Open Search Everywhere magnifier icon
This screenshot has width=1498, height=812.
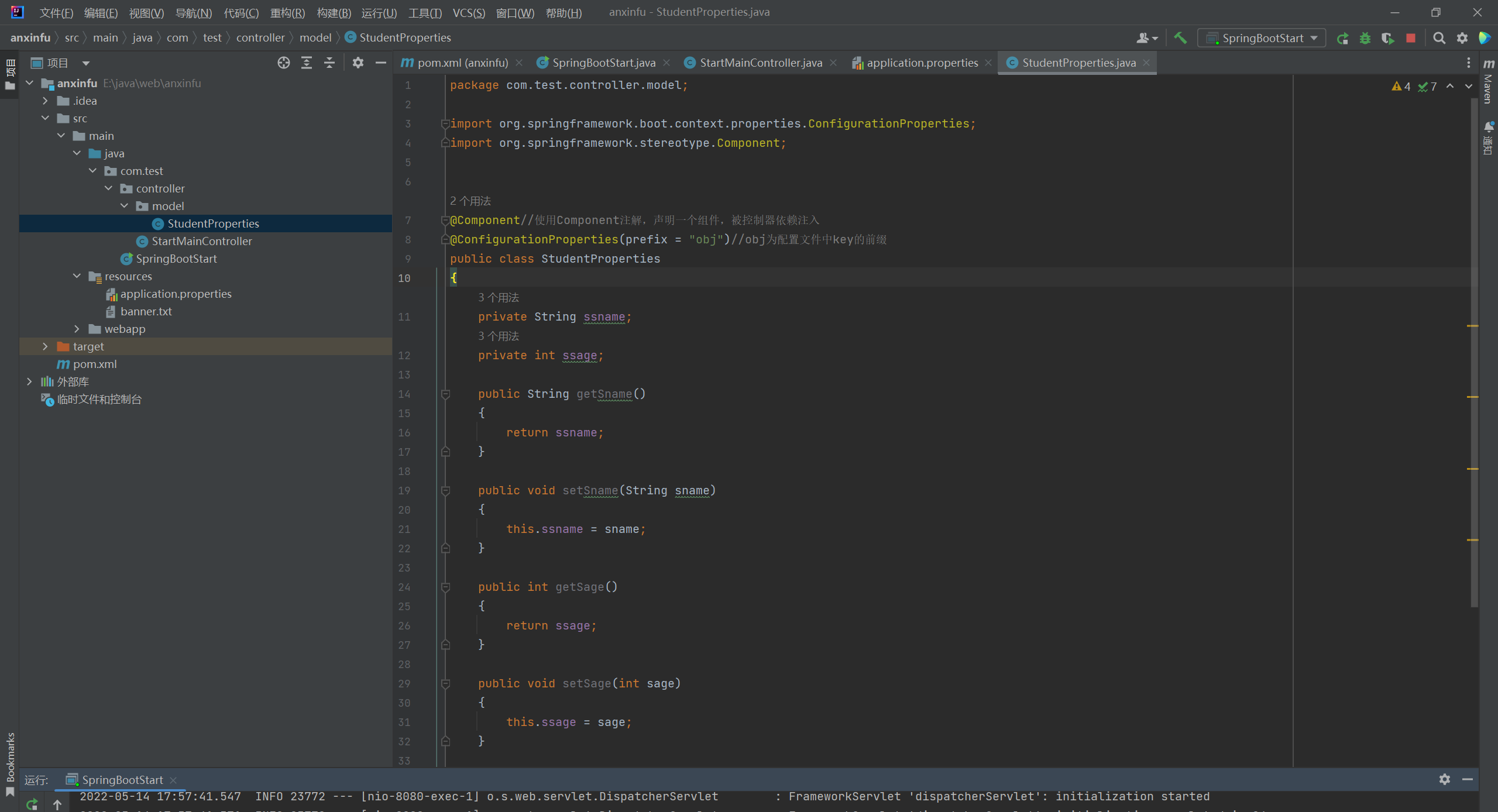[x=1439, y=38]
